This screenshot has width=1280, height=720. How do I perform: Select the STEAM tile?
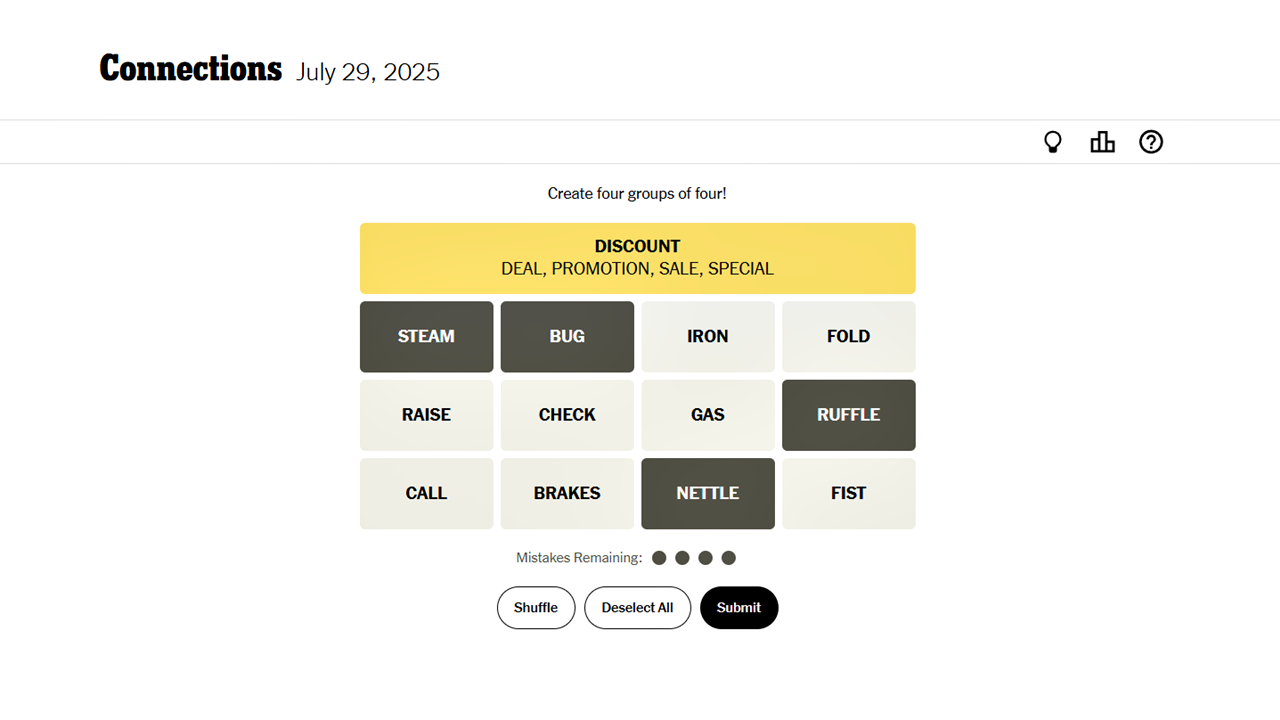tap(426, 336)
